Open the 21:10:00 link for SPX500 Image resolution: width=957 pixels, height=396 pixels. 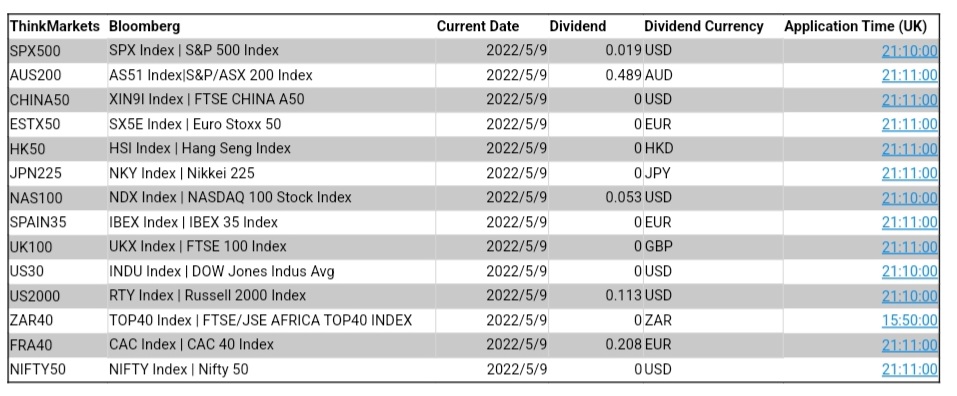tap(909, 51)
